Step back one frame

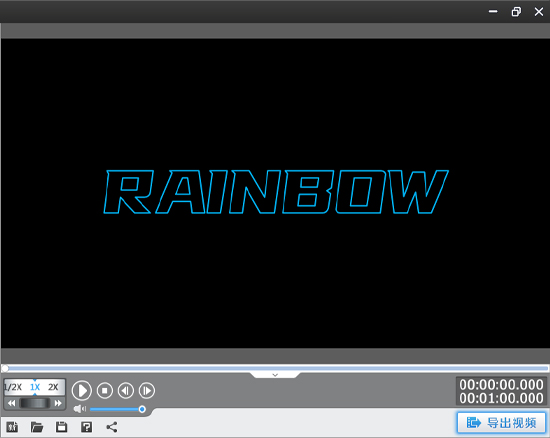click(x=126, y=390)
